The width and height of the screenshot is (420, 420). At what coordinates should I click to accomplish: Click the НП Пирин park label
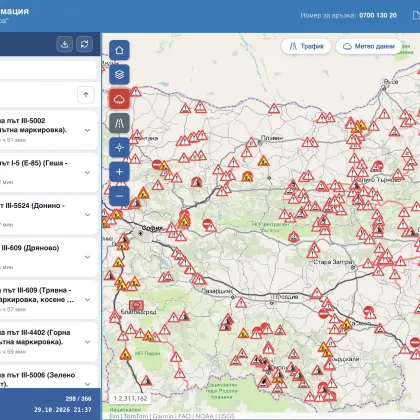click(x=148, y=353)
